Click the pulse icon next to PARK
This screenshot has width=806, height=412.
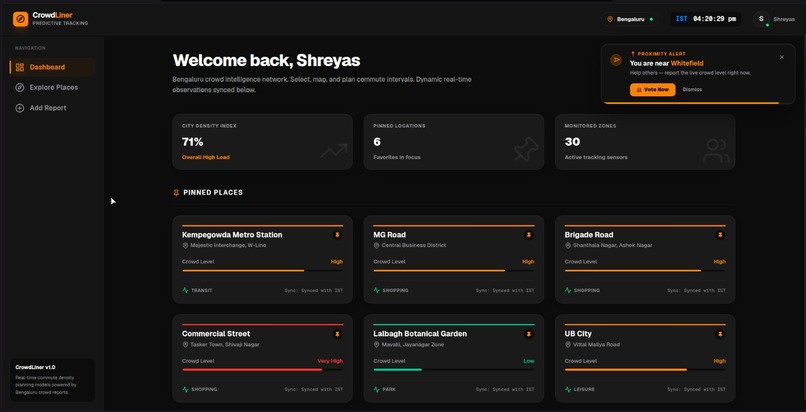[x=377, y=390]
